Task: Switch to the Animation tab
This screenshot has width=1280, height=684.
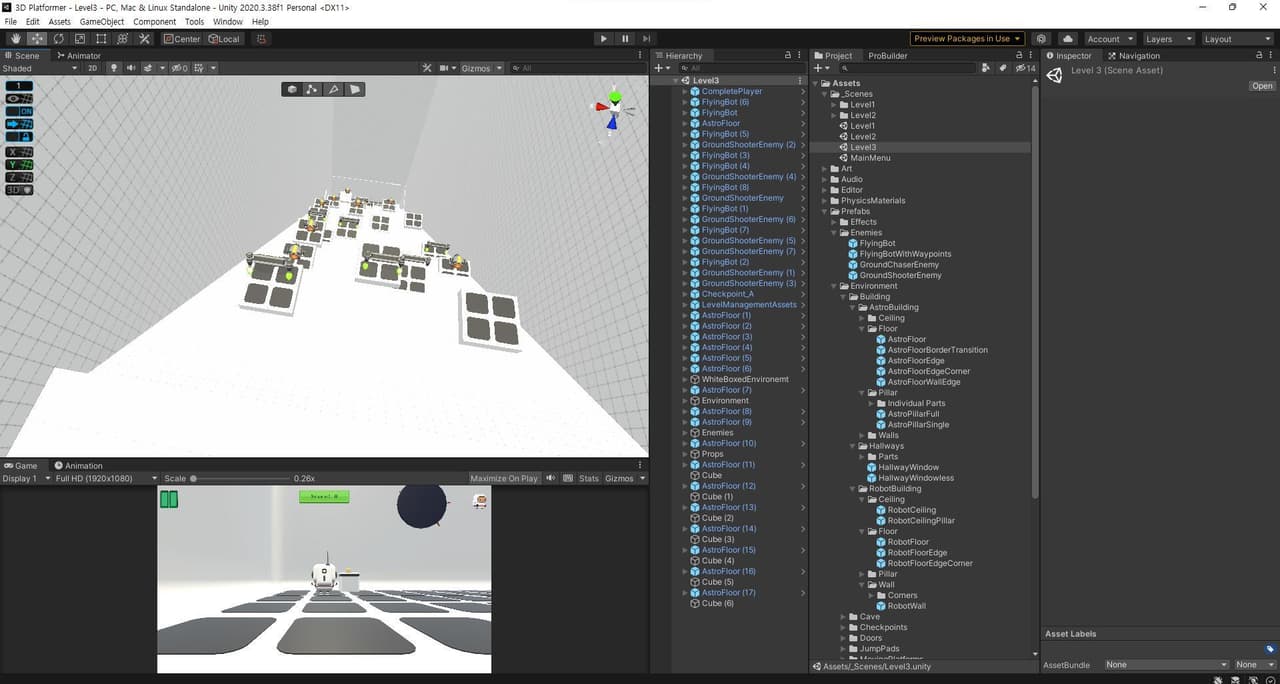Action: tap(79, 466)
